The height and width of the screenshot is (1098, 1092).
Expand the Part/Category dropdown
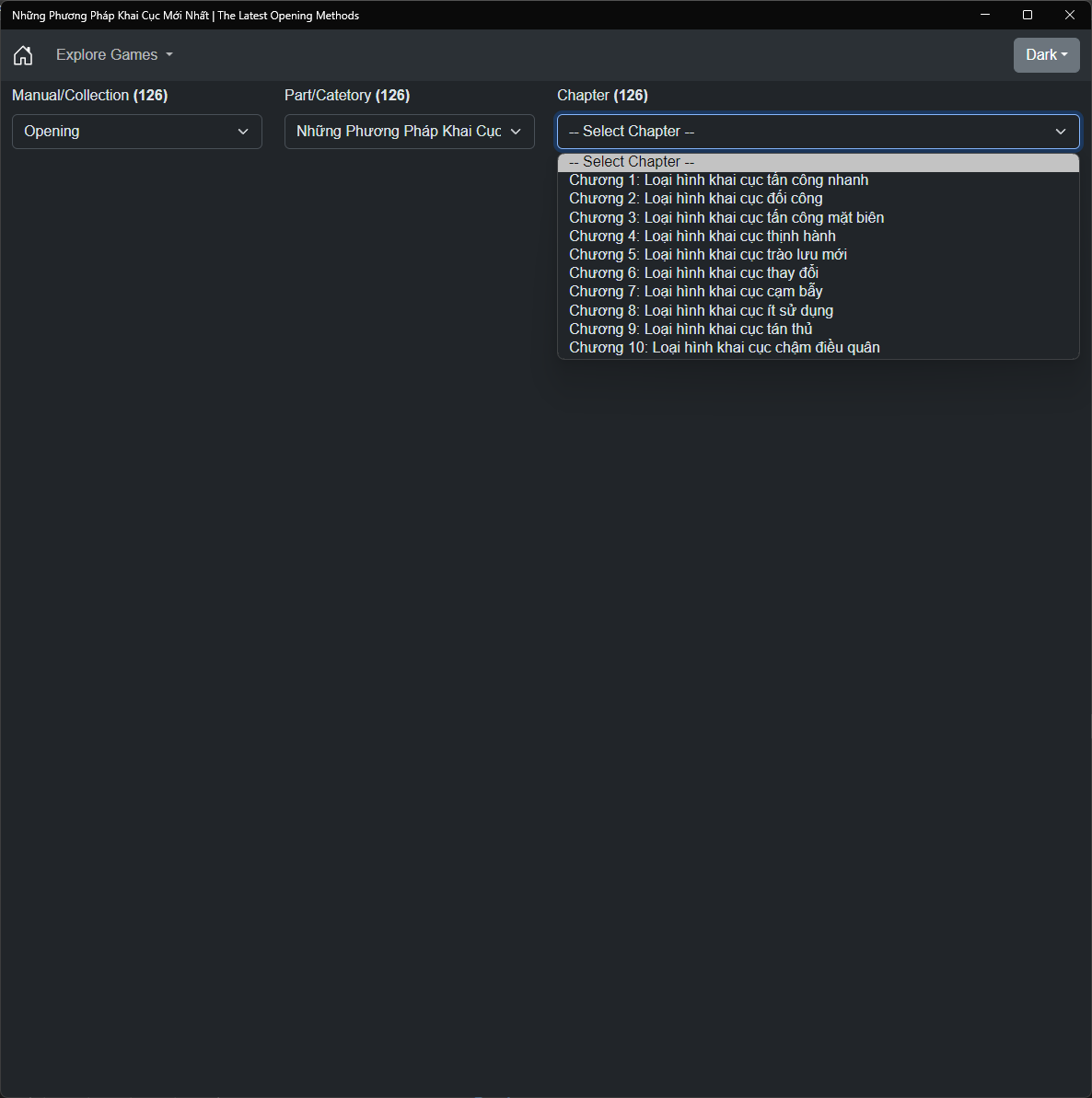pos(409,132)
